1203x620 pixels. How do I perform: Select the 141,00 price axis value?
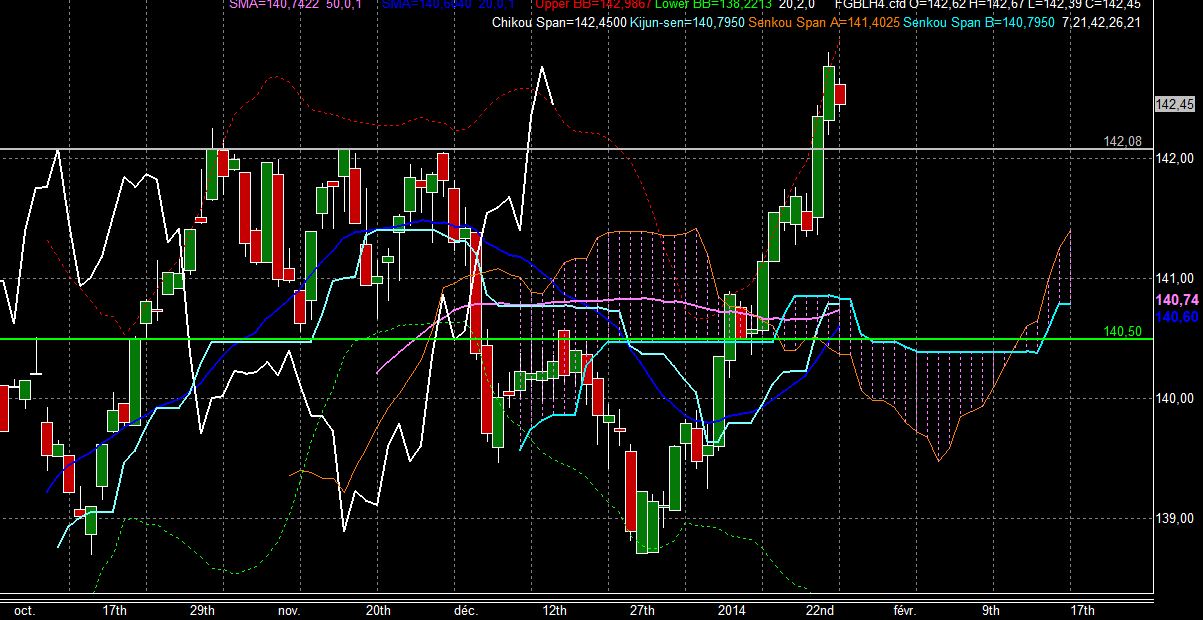pyautogui.click(x=1176, y=279)
